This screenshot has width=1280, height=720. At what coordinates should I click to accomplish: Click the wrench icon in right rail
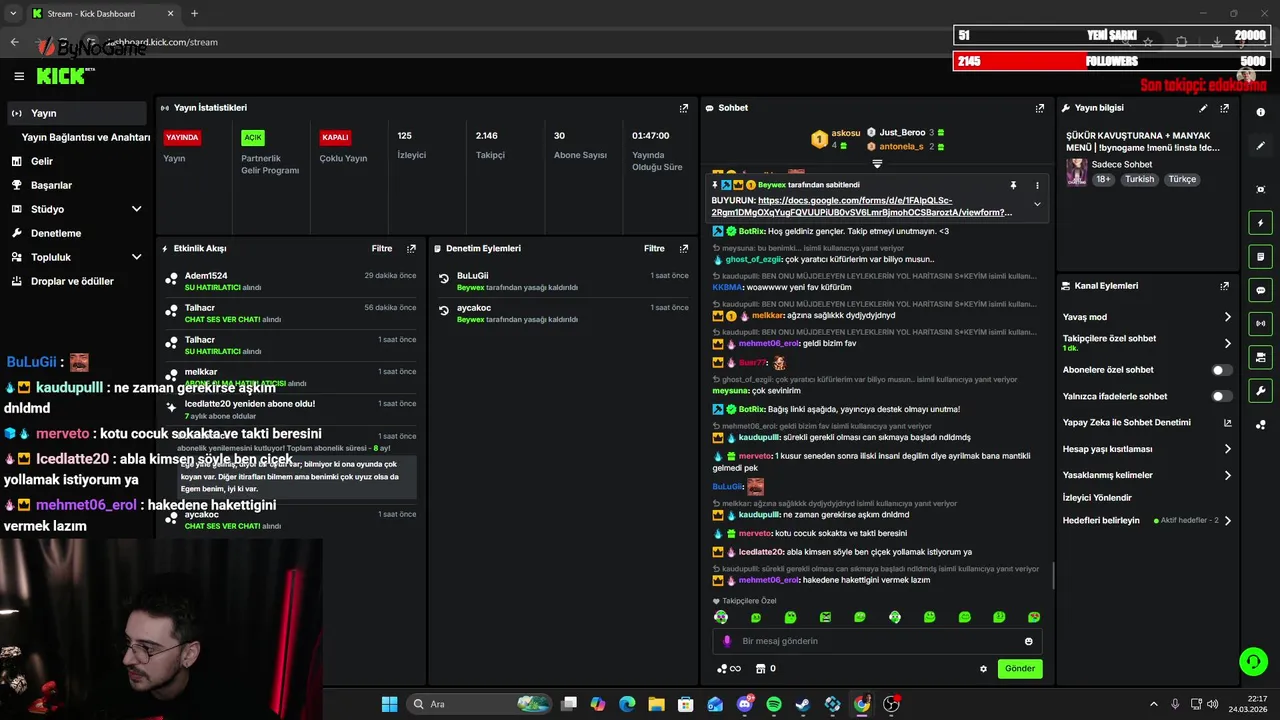[x=1261, y=391]
